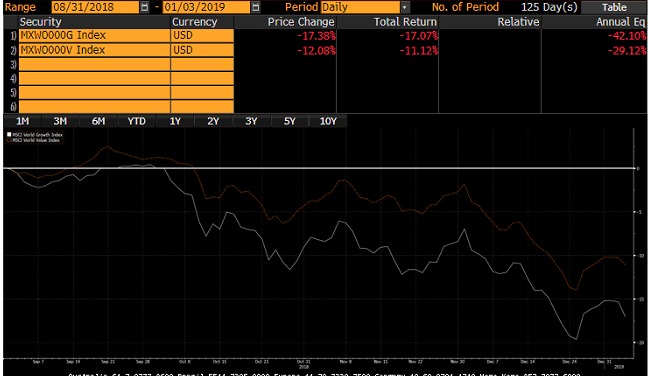
Task: Select the 5Y time range tab
Action: 289,121
